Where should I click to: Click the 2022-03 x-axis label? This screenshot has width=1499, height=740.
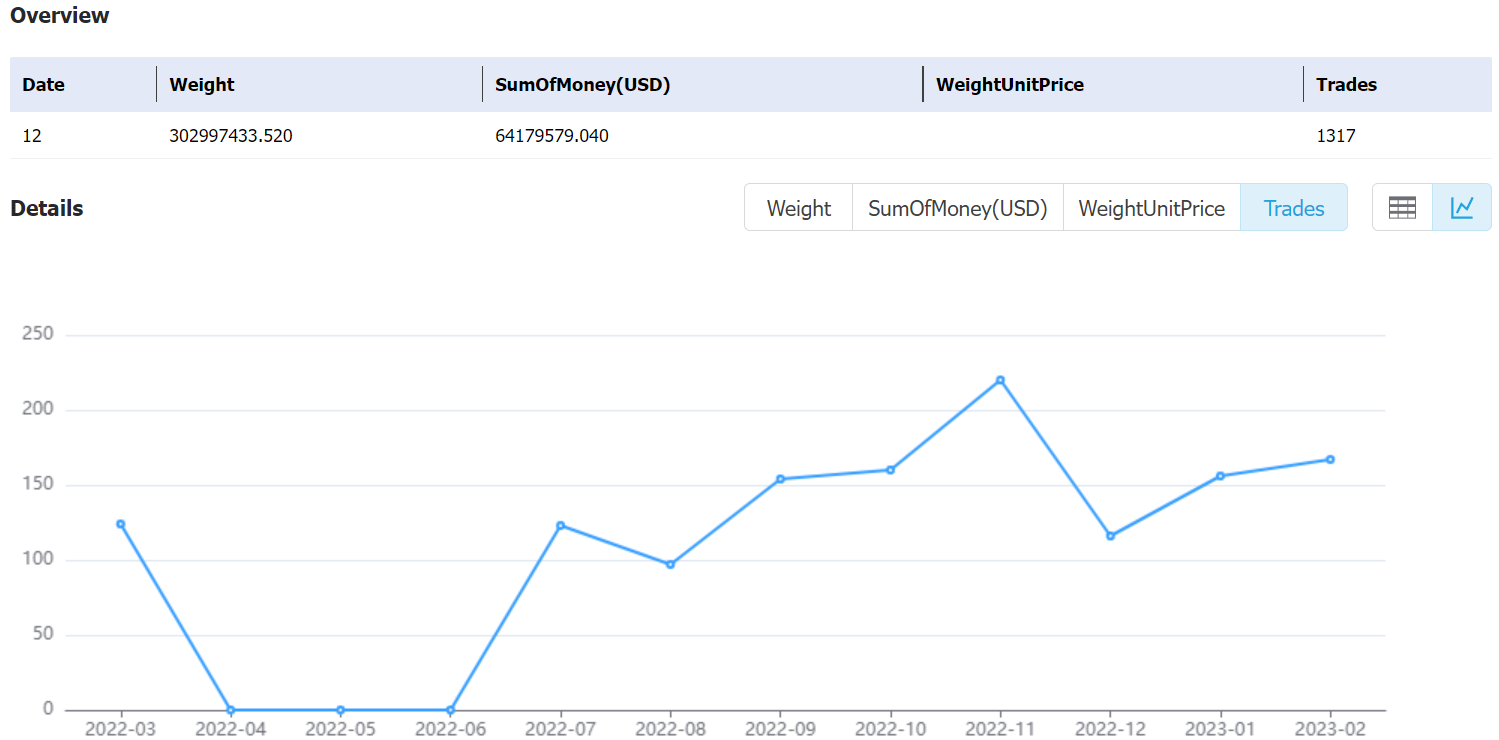pos(121,728)
